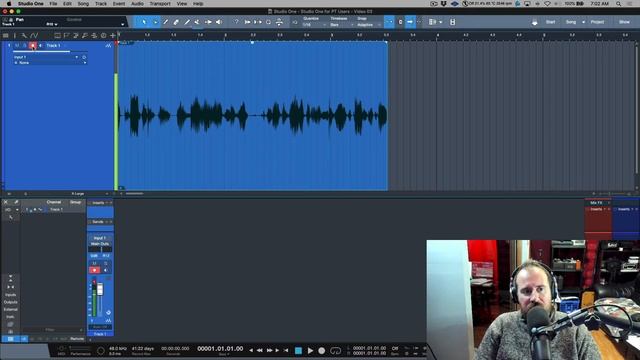Click Return to Zero transport button

click(x=286, y=351)
